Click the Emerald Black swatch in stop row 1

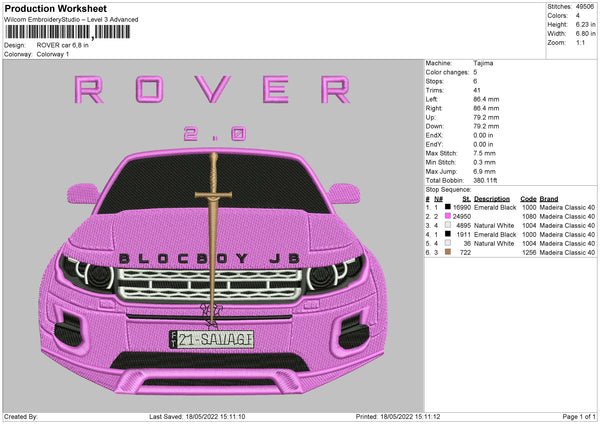pos(447,207)
